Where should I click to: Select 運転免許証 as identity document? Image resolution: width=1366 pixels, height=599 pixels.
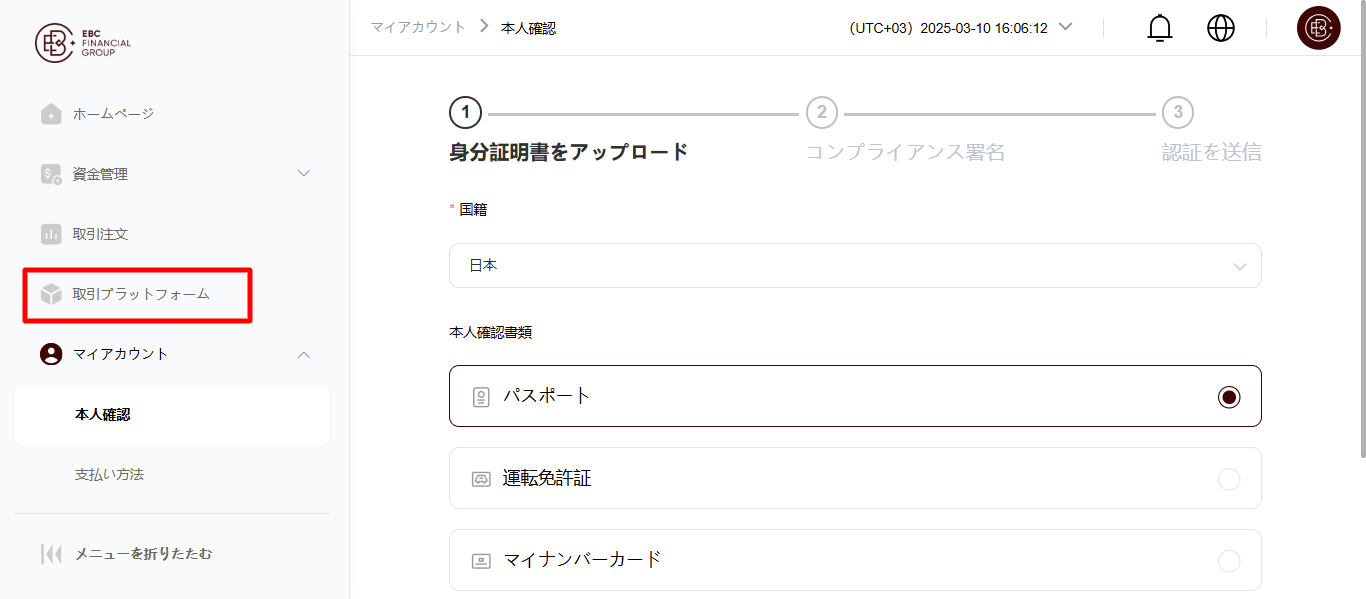click(x=1229, y=478)
